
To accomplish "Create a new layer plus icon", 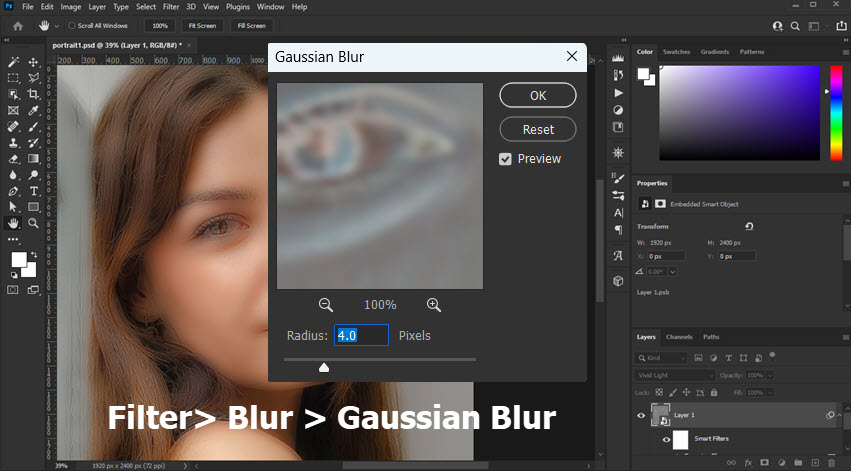I will [x=815, y=463].
